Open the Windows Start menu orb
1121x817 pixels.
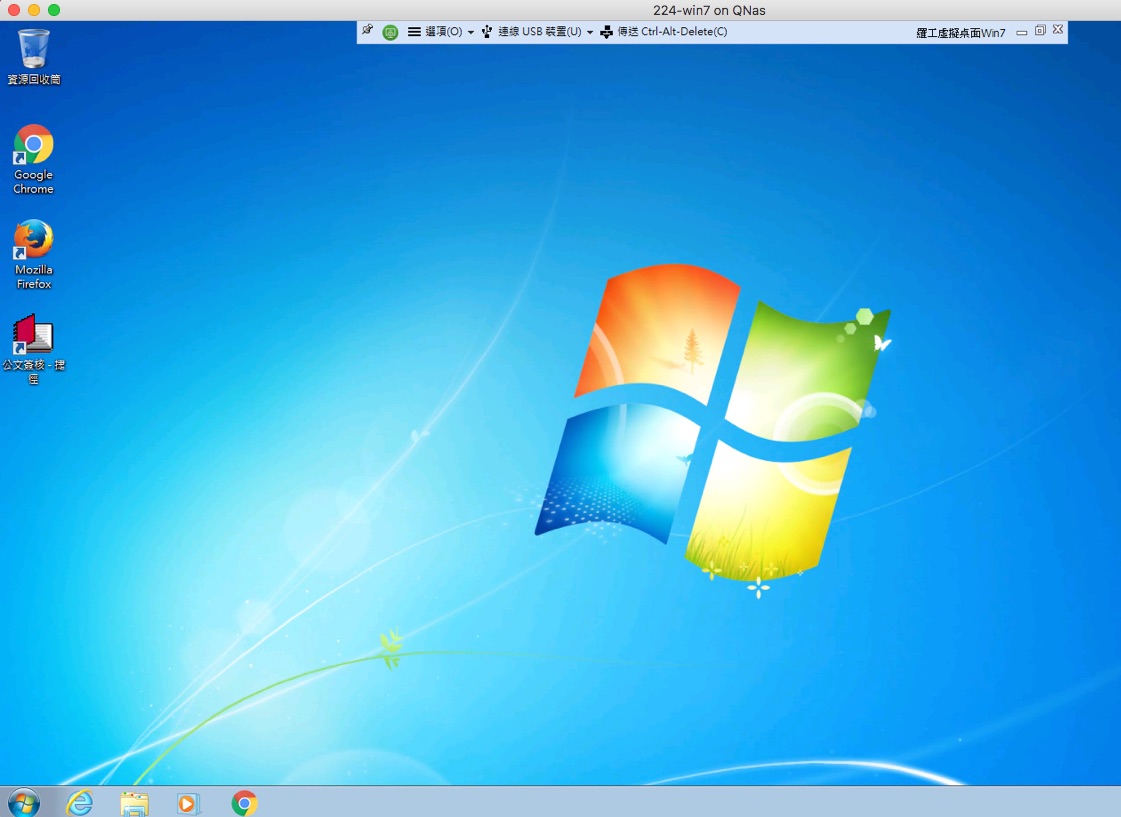(x=24, y=803)
